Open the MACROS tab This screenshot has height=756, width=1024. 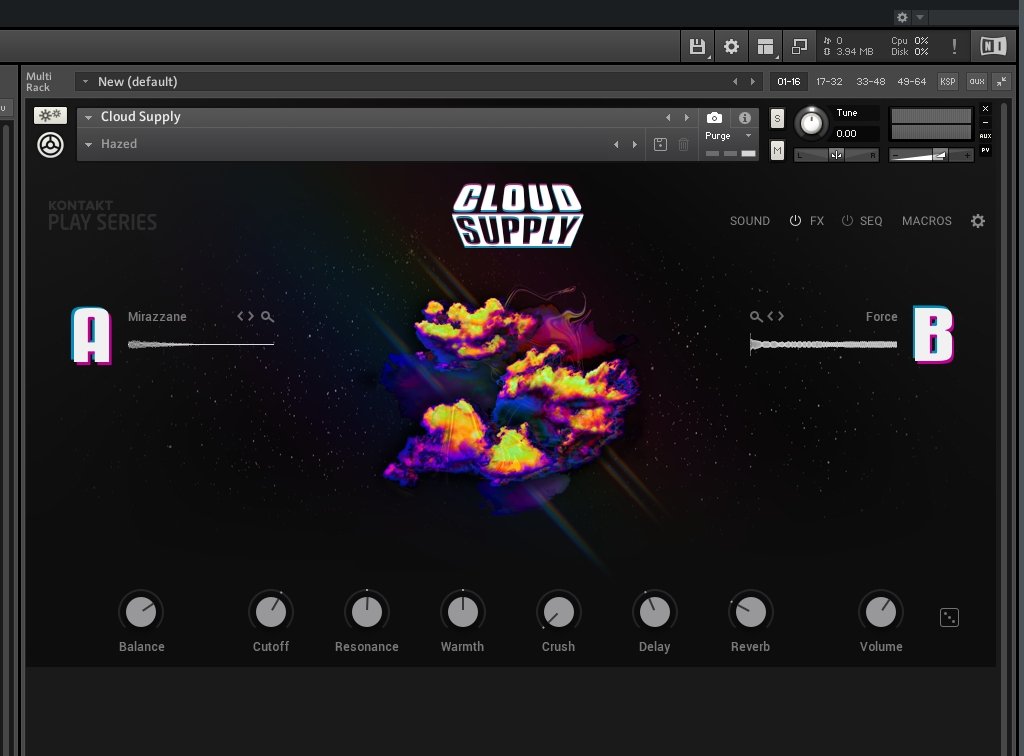[x=926, y=221]
